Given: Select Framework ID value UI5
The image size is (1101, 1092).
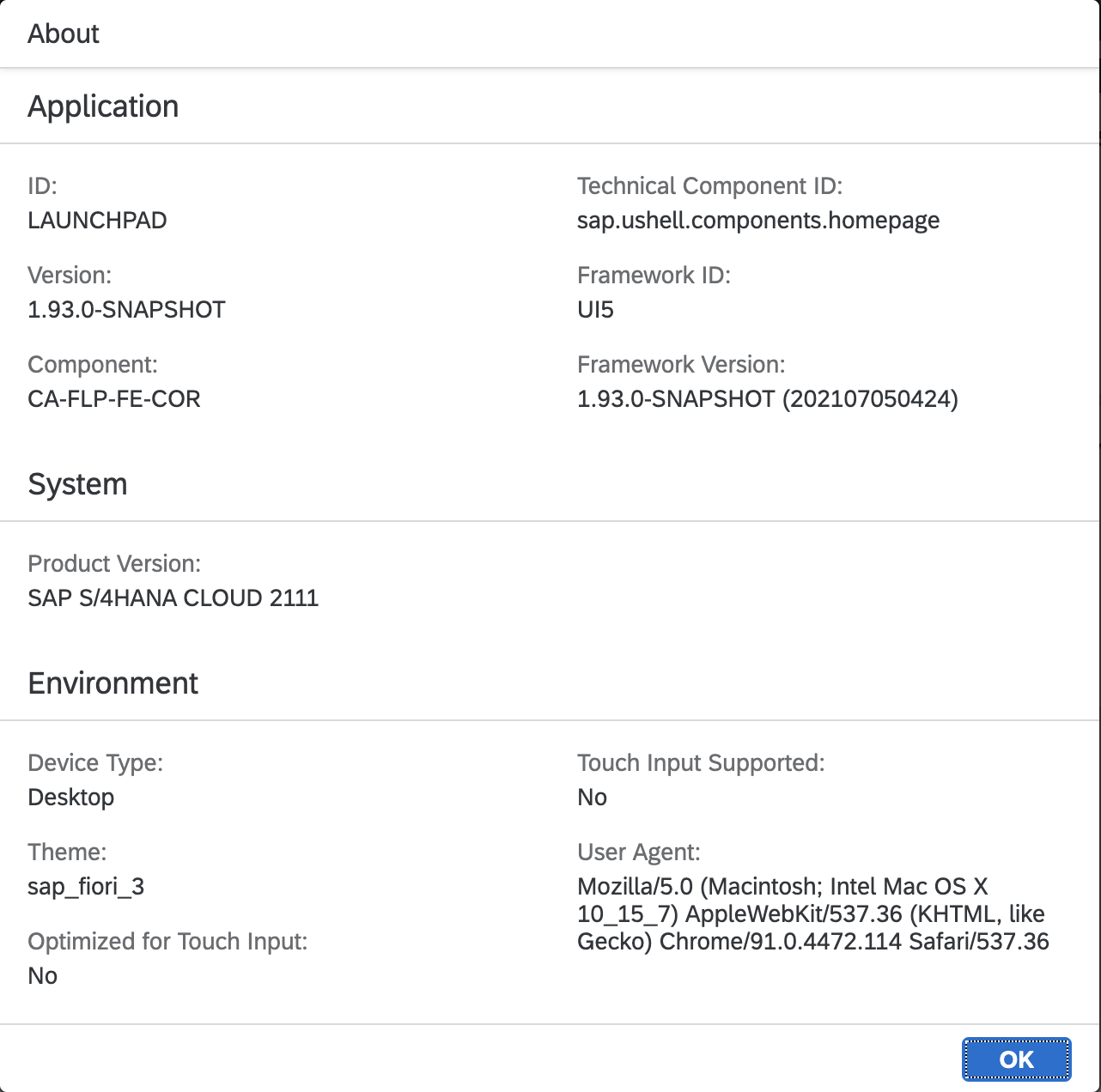Looking at the screenshot, I should [595, 310].
